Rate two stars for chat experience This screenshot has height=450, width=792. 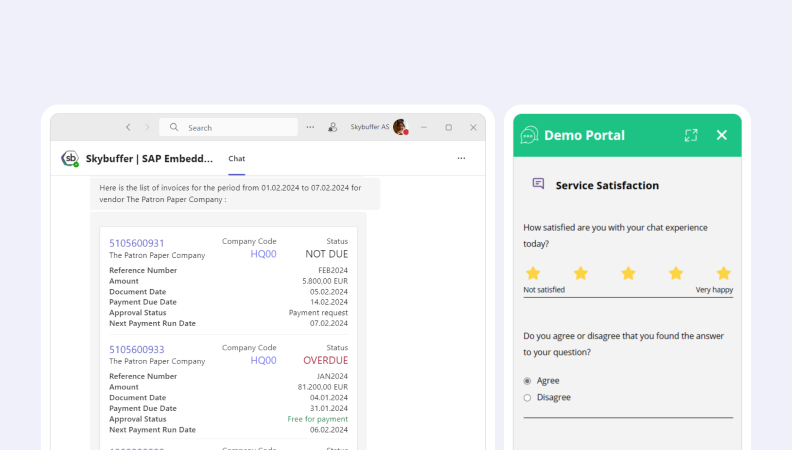pyautogui.click(x=581, y=273)
